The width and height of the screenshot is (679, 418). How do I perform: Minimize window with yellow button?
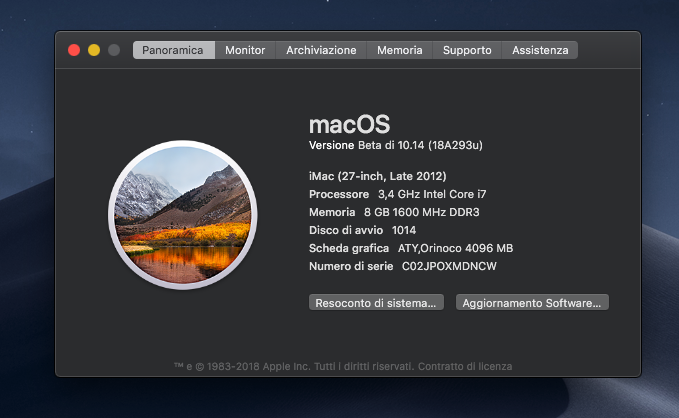tap(94, 50)
